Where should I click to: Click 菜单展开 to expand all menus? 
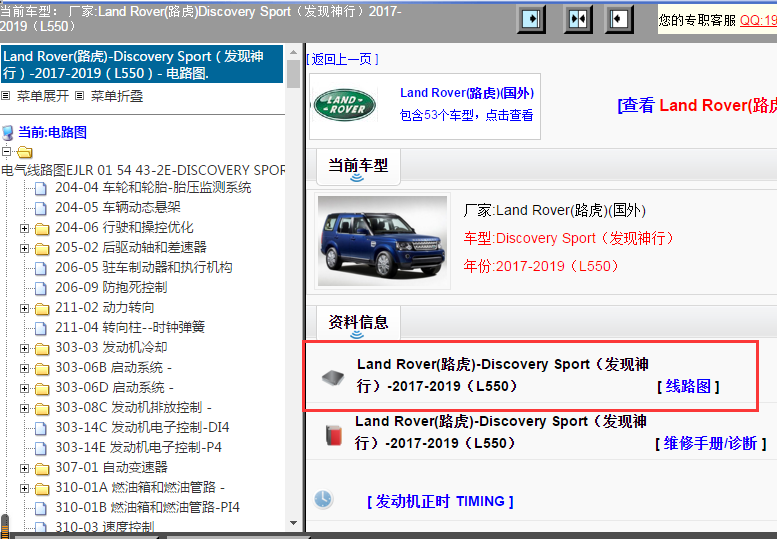click(x=43, y=96)
